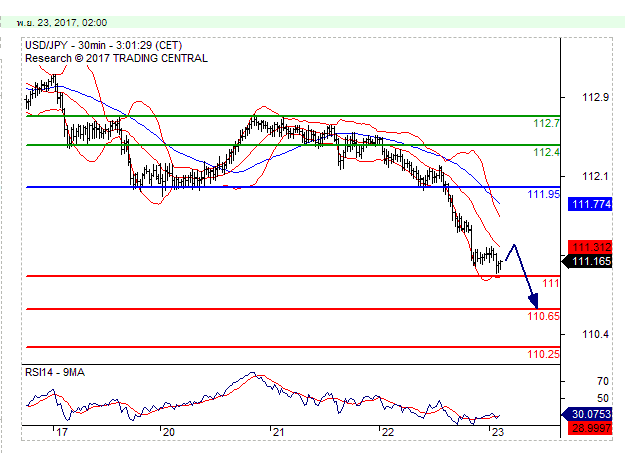
Task: Click the green 112.4 resistance label
Action: point(546,152)
